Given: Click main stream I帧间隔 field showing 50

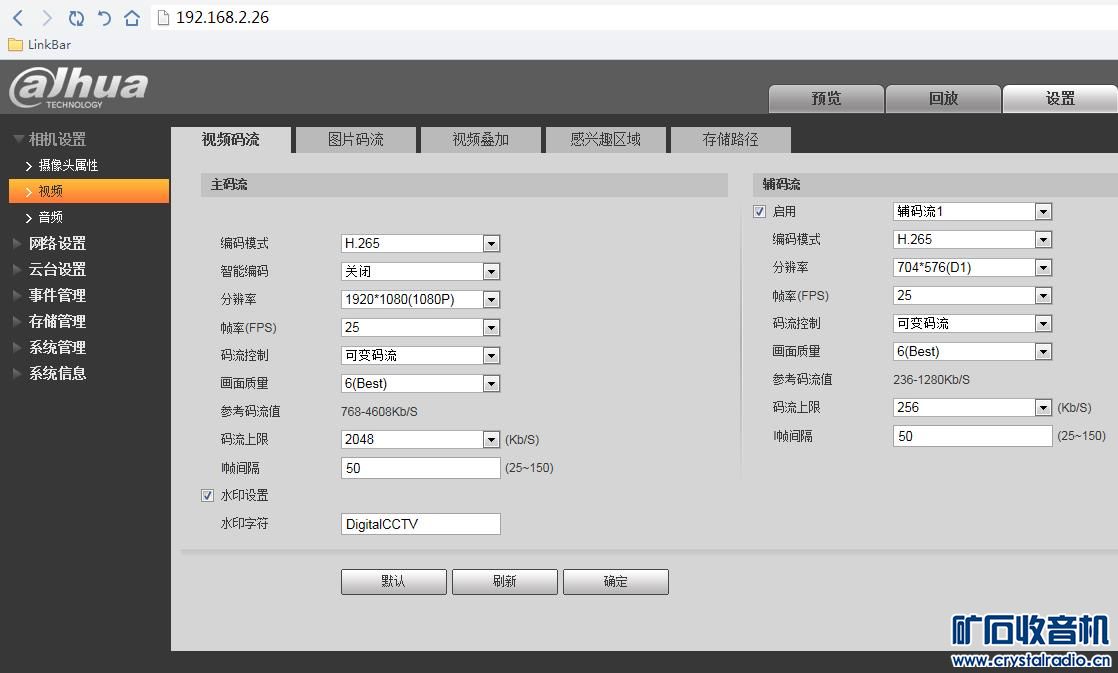Looking at the screenshot, I should pos(421,468).
